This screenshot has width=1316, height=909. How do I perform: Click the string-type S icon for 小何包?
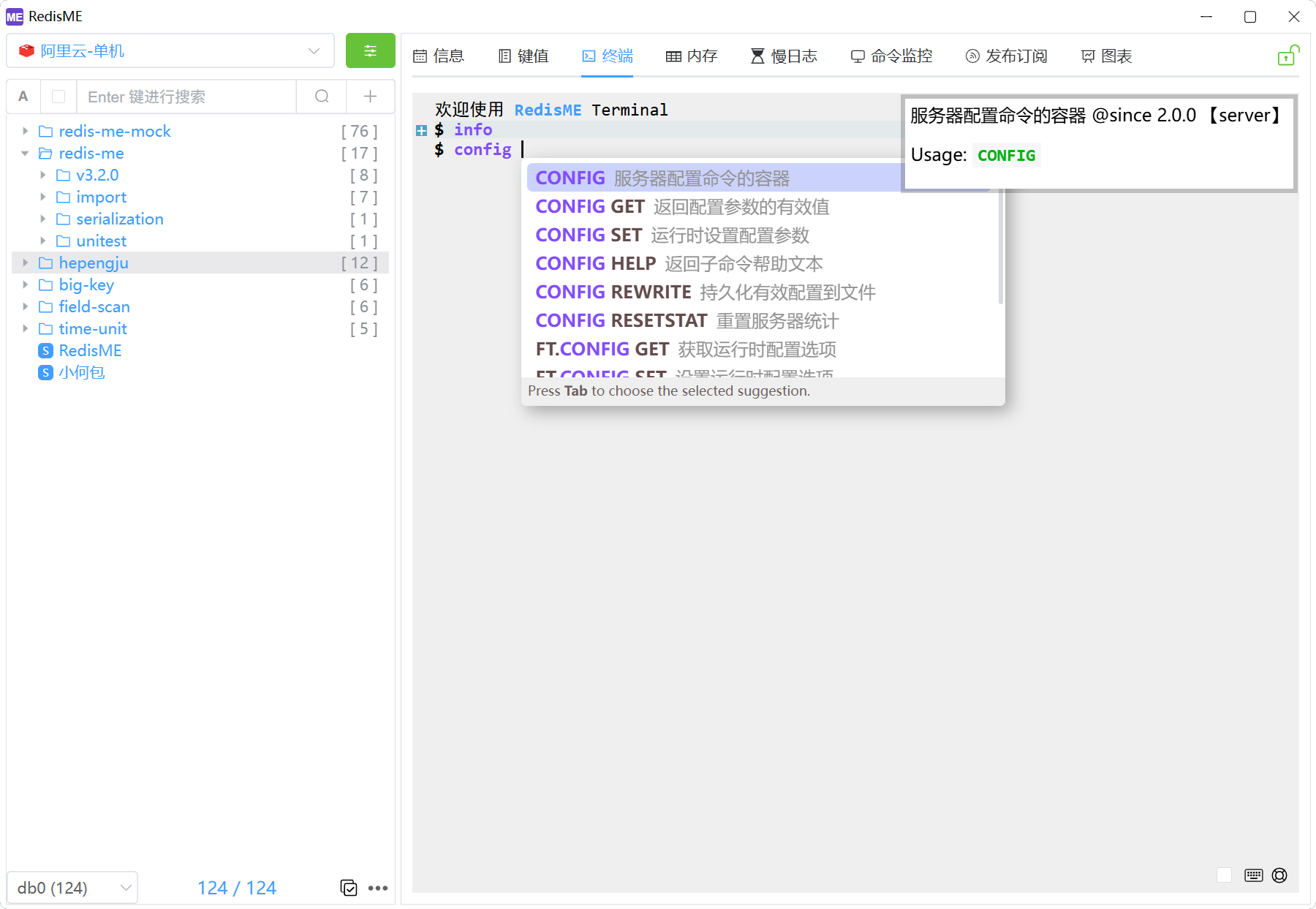[45, 373]
